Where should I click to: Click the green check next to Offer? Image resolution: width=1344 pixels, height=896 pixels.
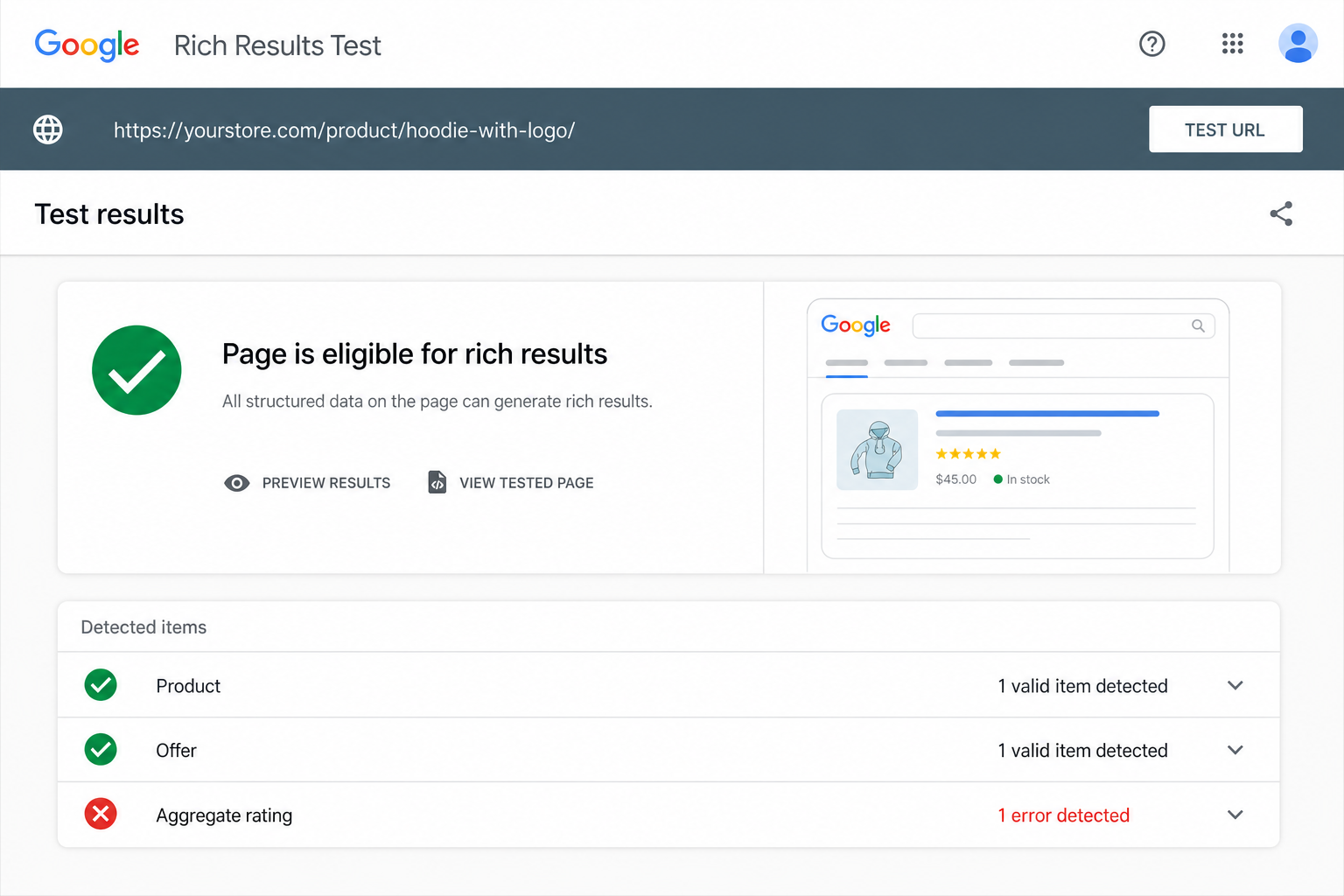(101, 750)
